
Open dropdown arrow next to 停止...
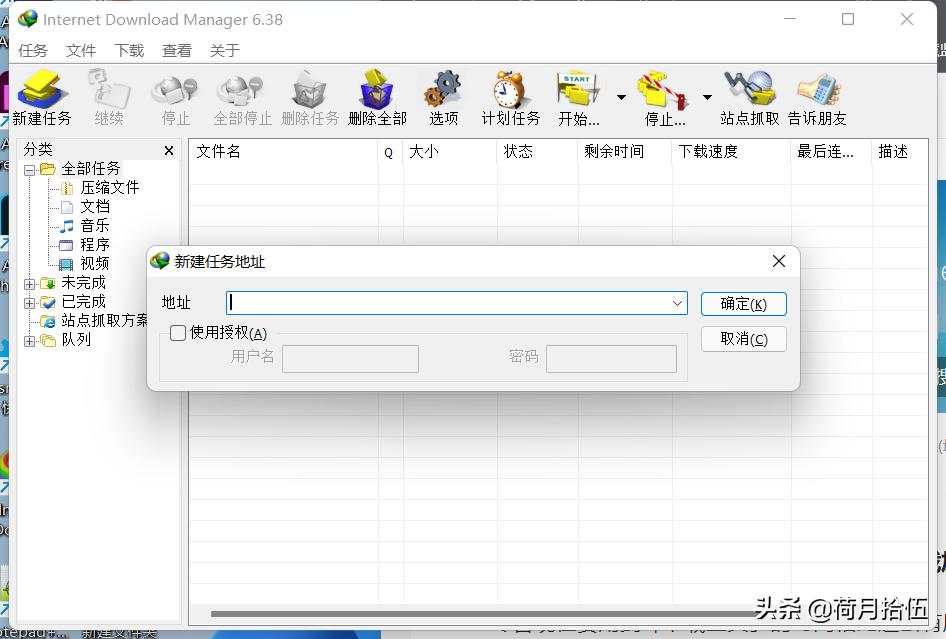[x=707, y=97]
